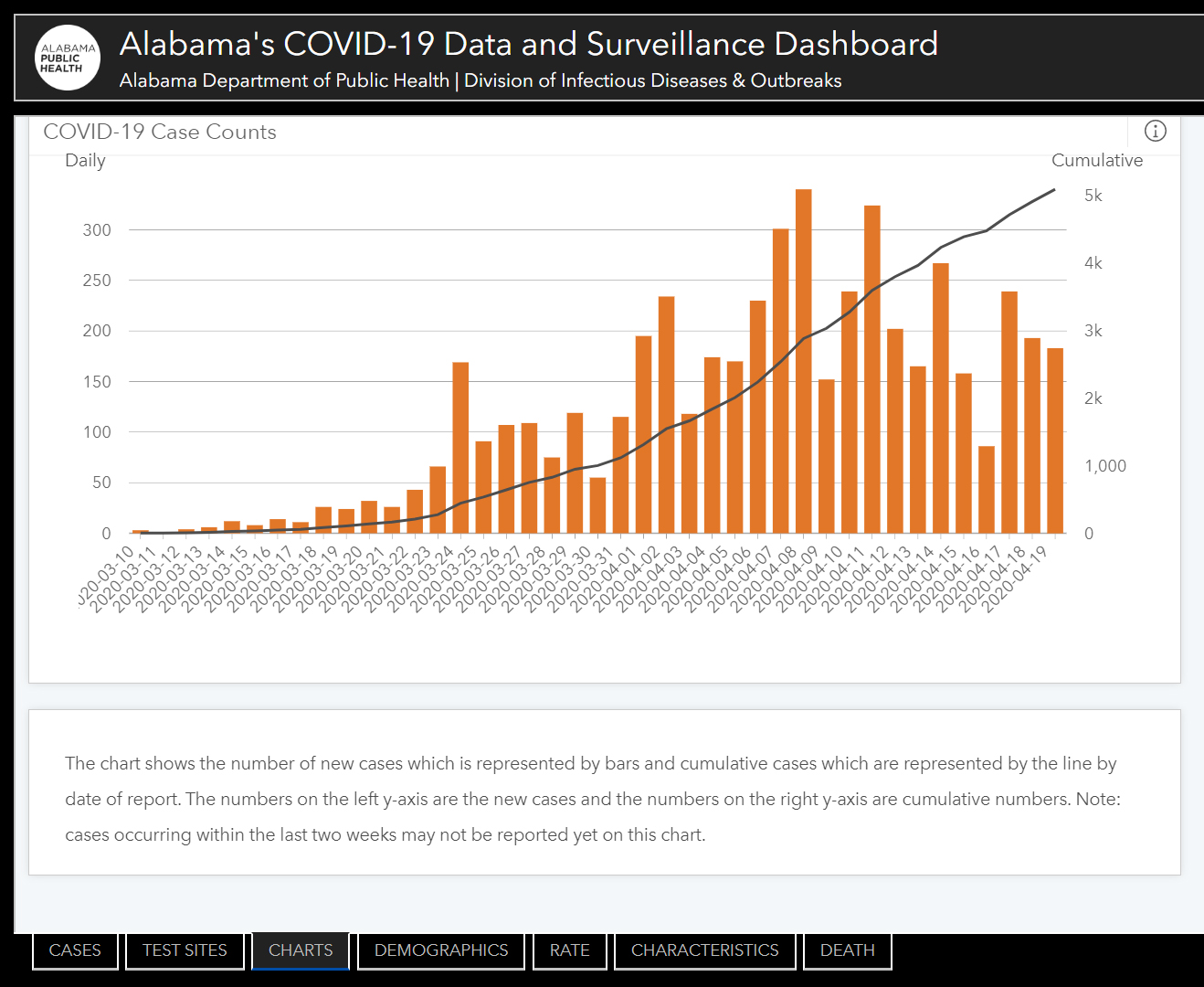The image size is (1204, 987).
Task: Click the dashboard main title text
Action: tap(529, 44)
